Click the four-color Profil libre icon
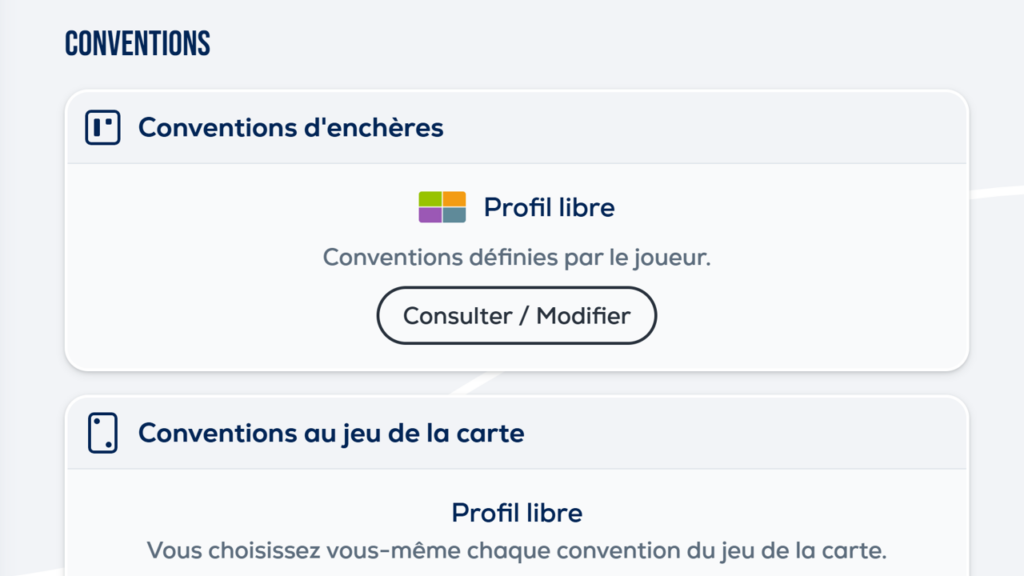Image resolution: width=1024 pixels, height=576 pixels. point(442,207)
